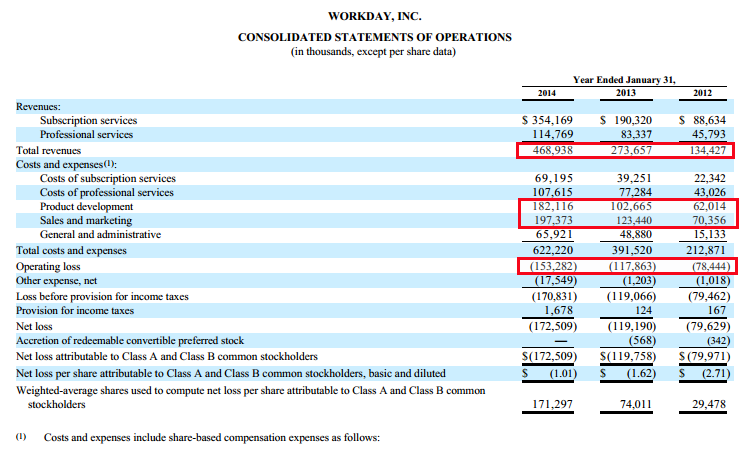Click Costs of subscription services label
The width and height of the screenshot is (751, 455).
[108, 179]
